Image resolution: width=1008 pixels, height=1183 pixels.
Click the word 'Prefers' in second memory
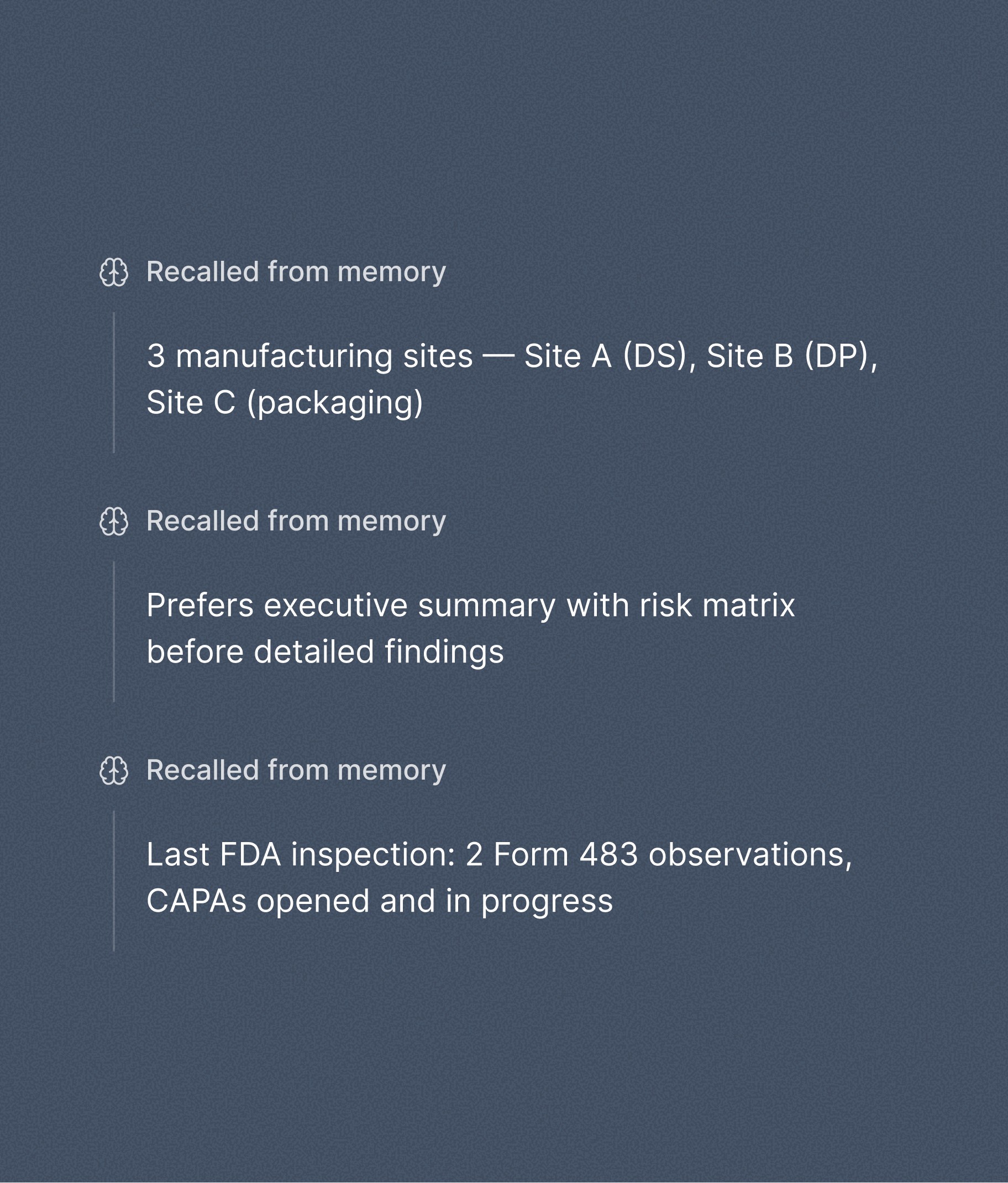tap(200, 605)
